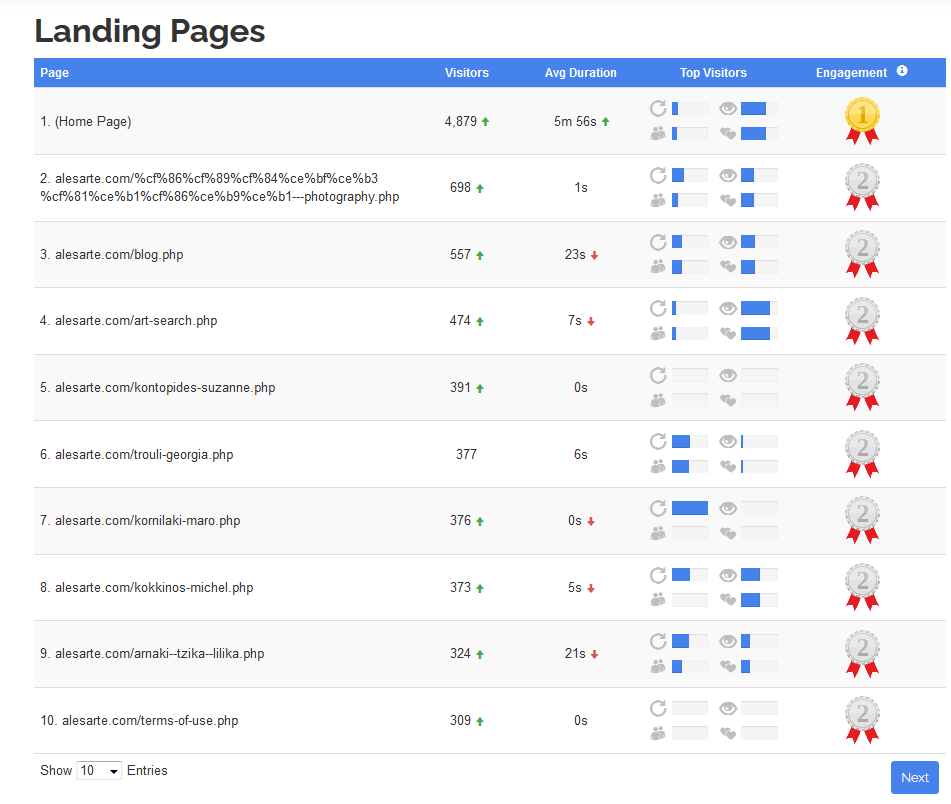
Task: Click hearts icon in terms-of-use.php row
Action: [x=728, y=733]
